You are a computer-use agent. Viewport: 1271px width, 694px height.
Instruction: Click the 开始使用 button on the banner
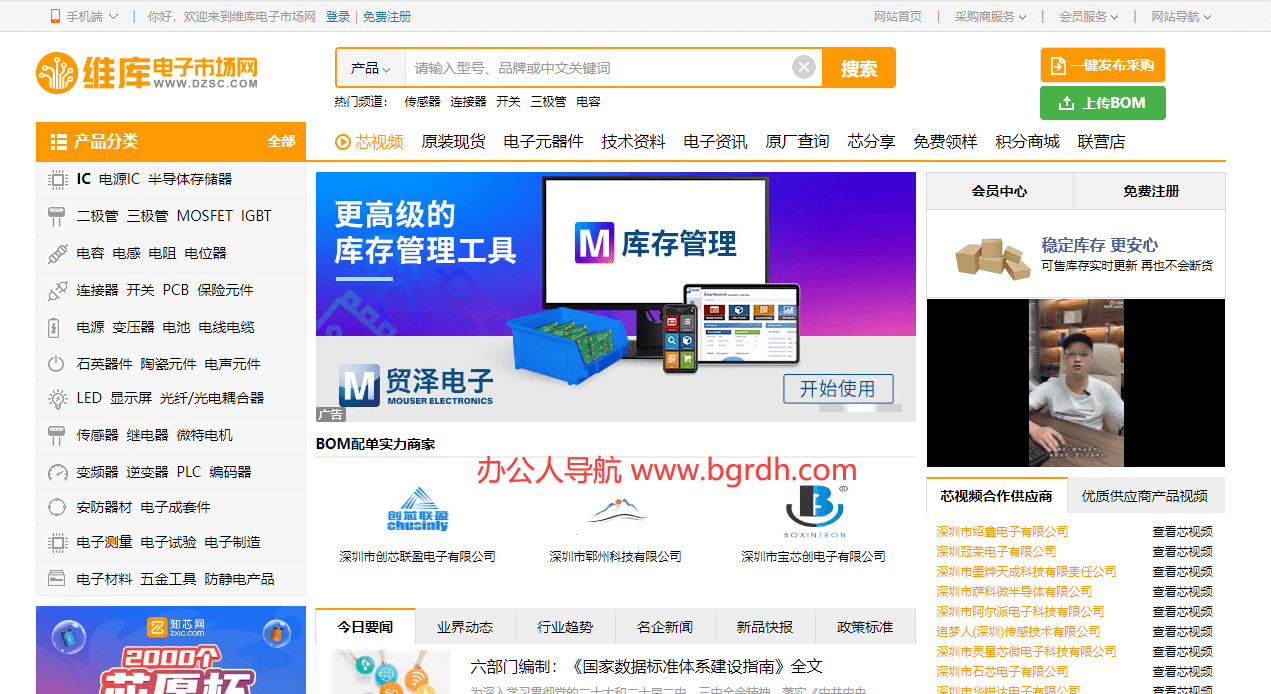(x=838, y=390)
